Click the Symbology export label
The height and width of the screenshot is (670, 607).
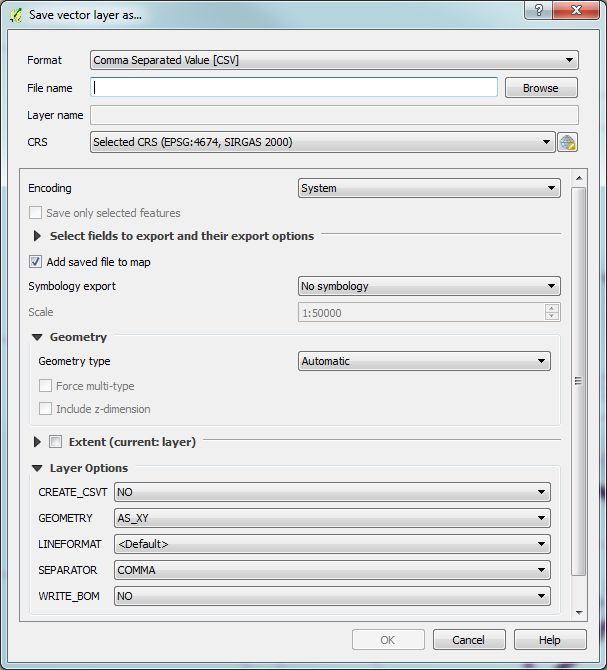coord(72,286)
